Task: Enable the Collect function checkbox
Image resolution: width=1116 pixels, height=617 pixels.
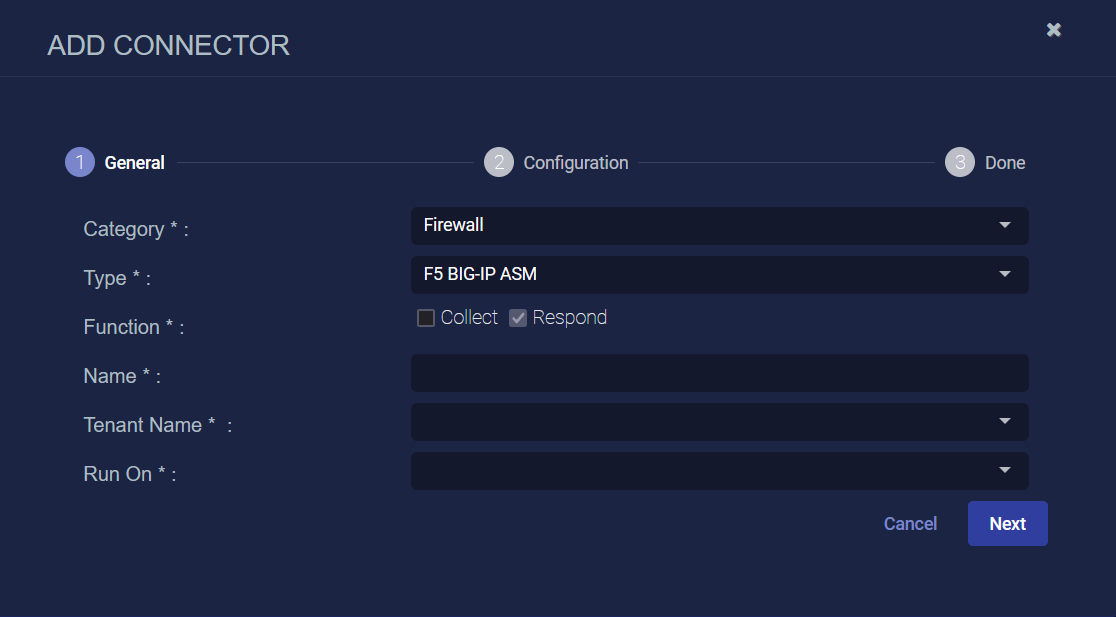Action: pos(426,318)
